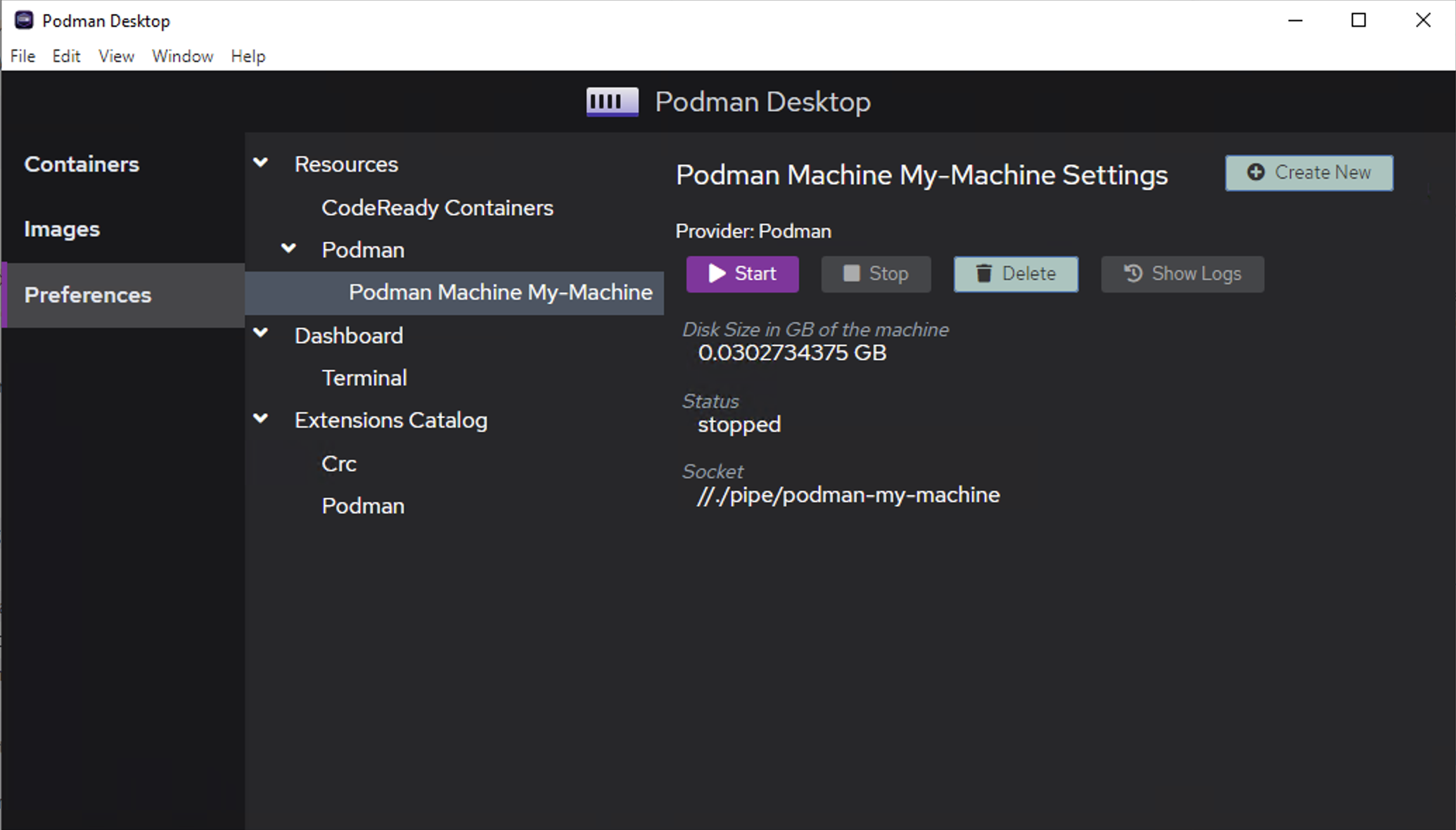This screenshot has width=1456, height=830.
Task: Select CodeReady Containers in the tree
Action: 437,208
